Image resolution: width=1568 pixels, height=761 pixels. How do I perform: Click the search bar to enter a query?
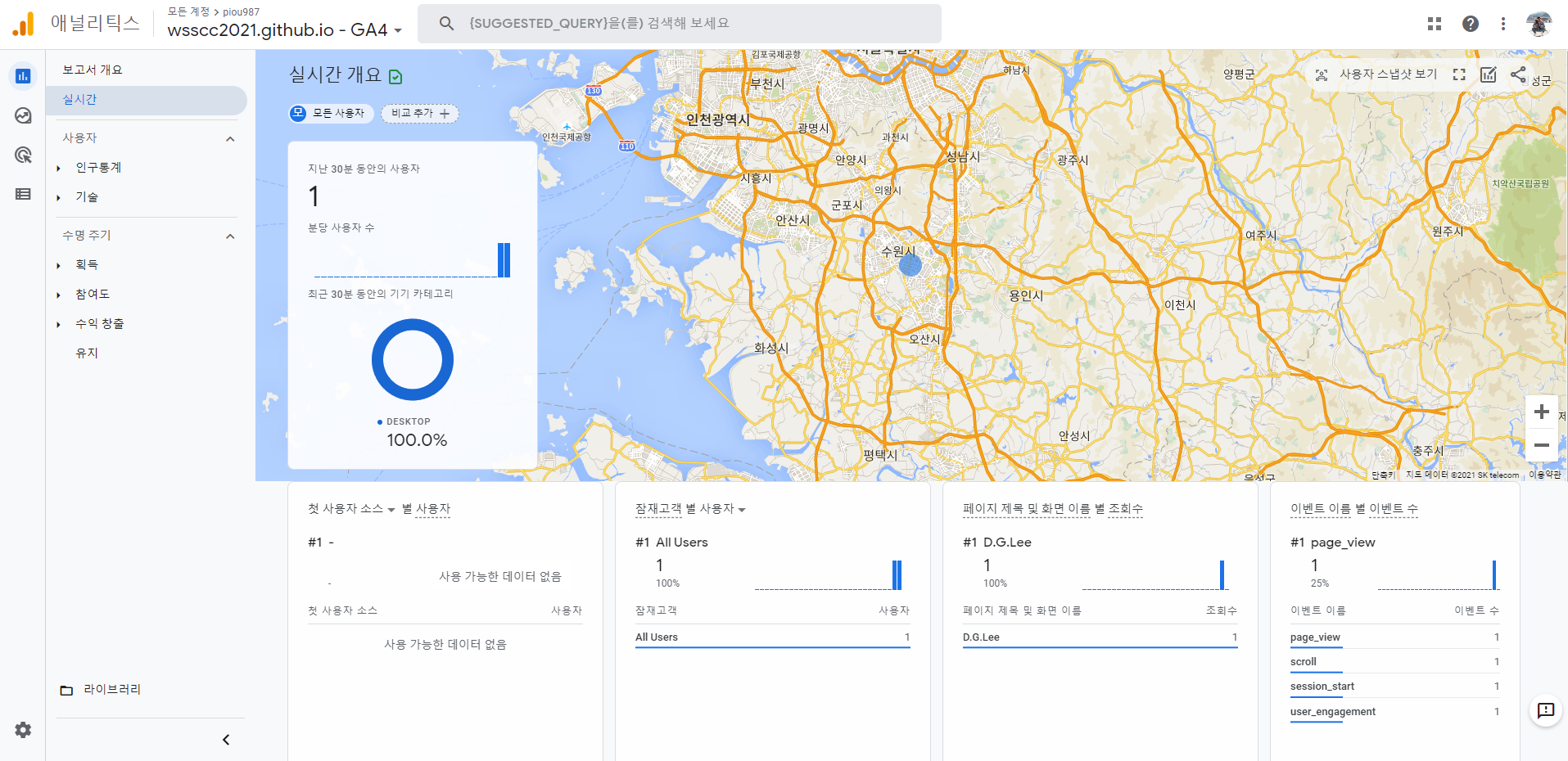[679, 23]
